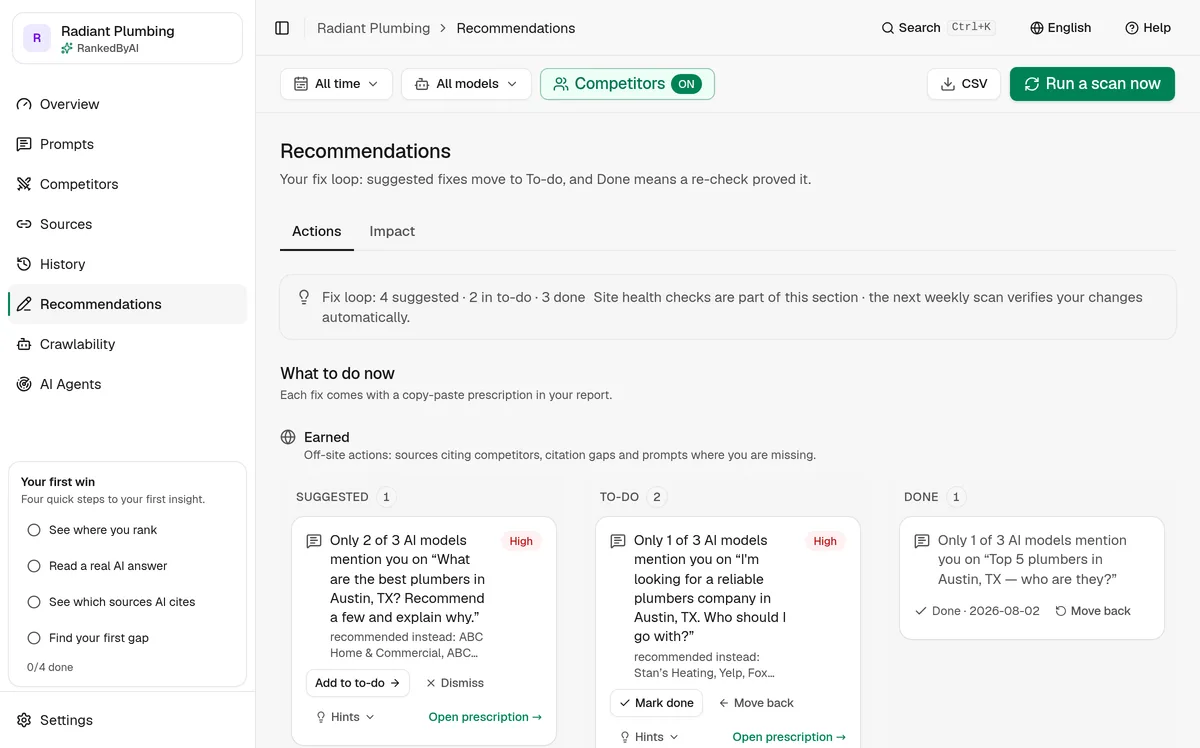Screen dimensions: 1200x748
Task: Click the Mark done button
Action: pyautogui.click(x=656, y=703)
